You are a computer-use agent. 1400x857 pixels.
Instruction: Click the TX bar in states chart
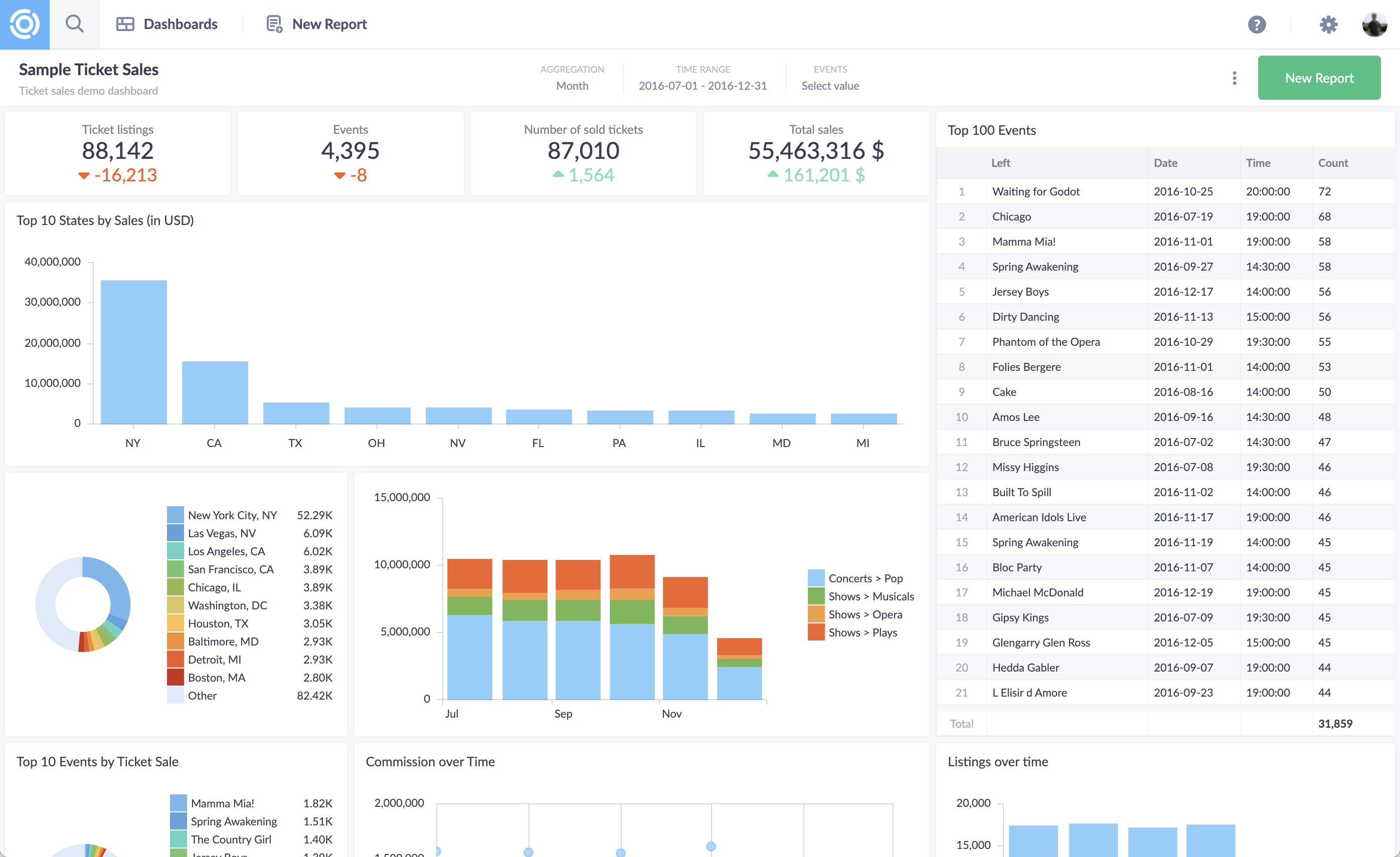coord(296,413)
